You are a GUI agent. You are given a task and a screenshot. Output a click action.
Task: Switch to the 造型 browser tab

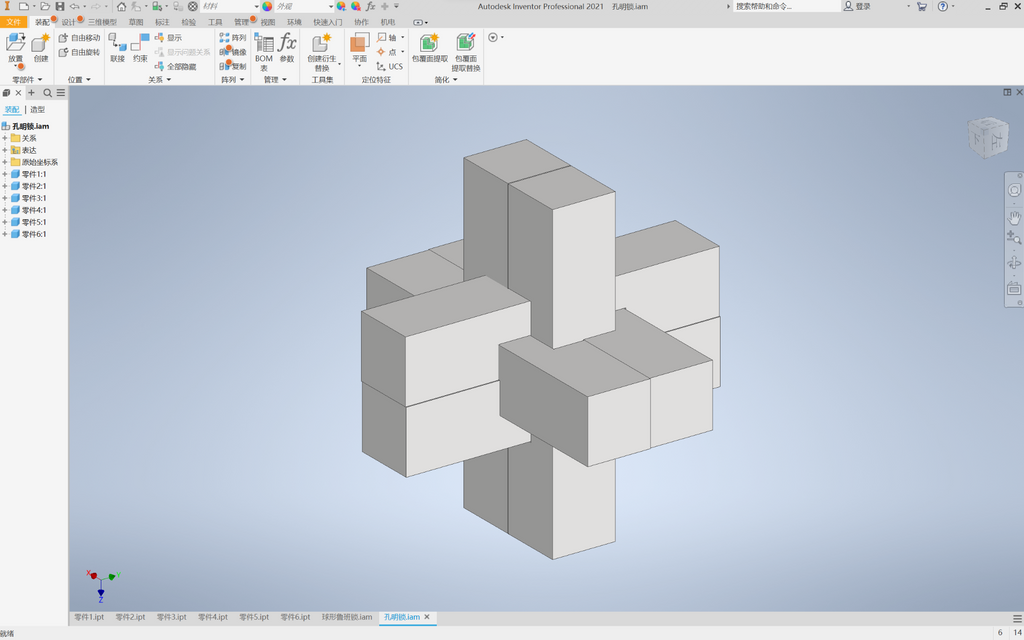tap(38, 110)
